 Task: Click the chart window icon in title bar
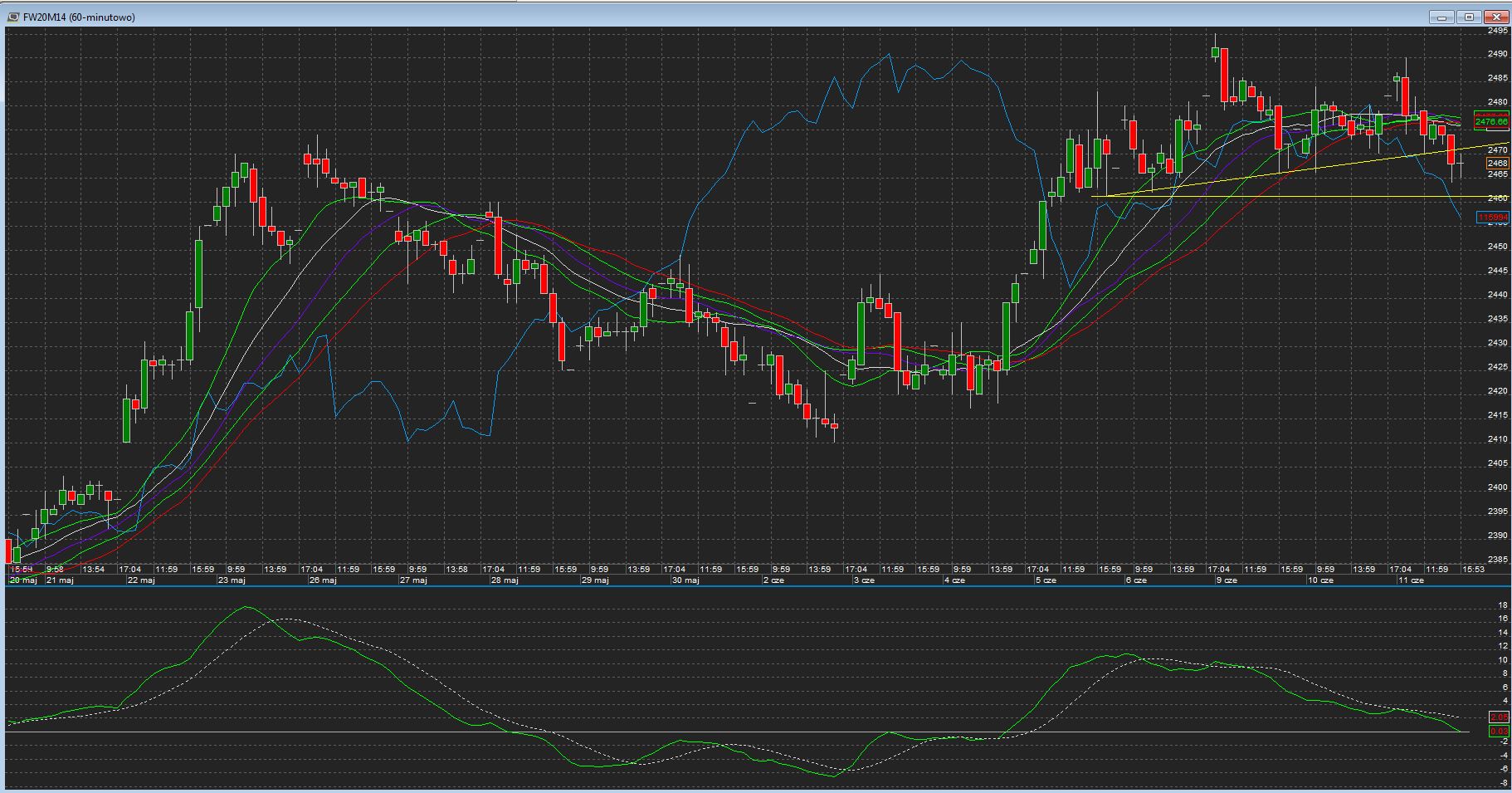coord(13,17)
